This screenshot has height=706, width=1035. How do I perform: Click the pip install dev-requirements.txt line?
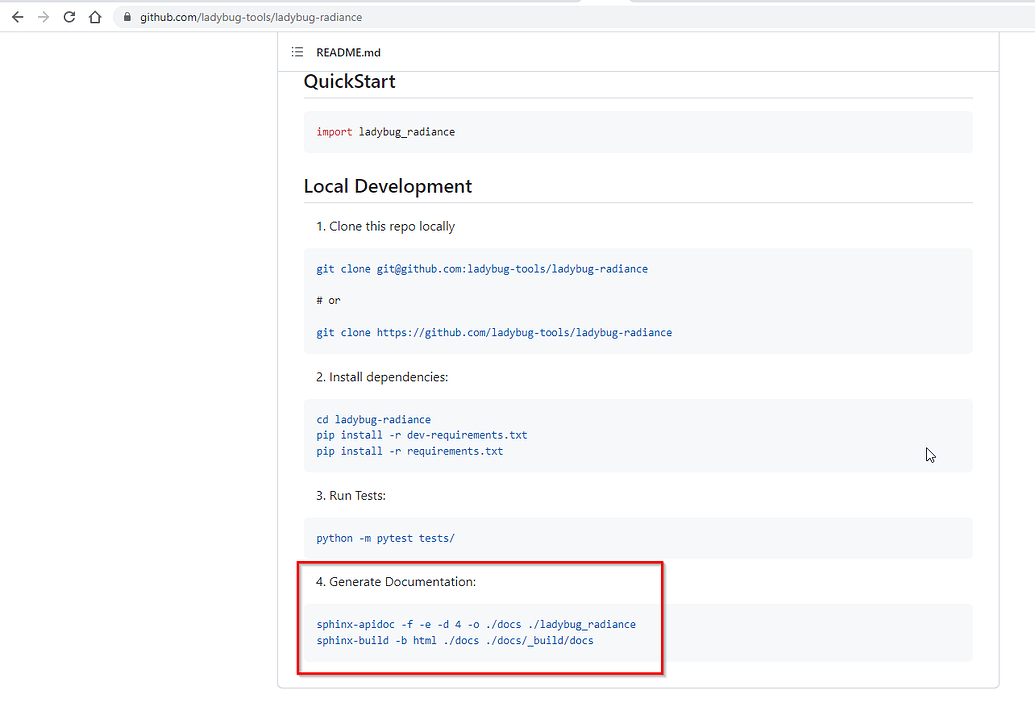click(421, 436)
